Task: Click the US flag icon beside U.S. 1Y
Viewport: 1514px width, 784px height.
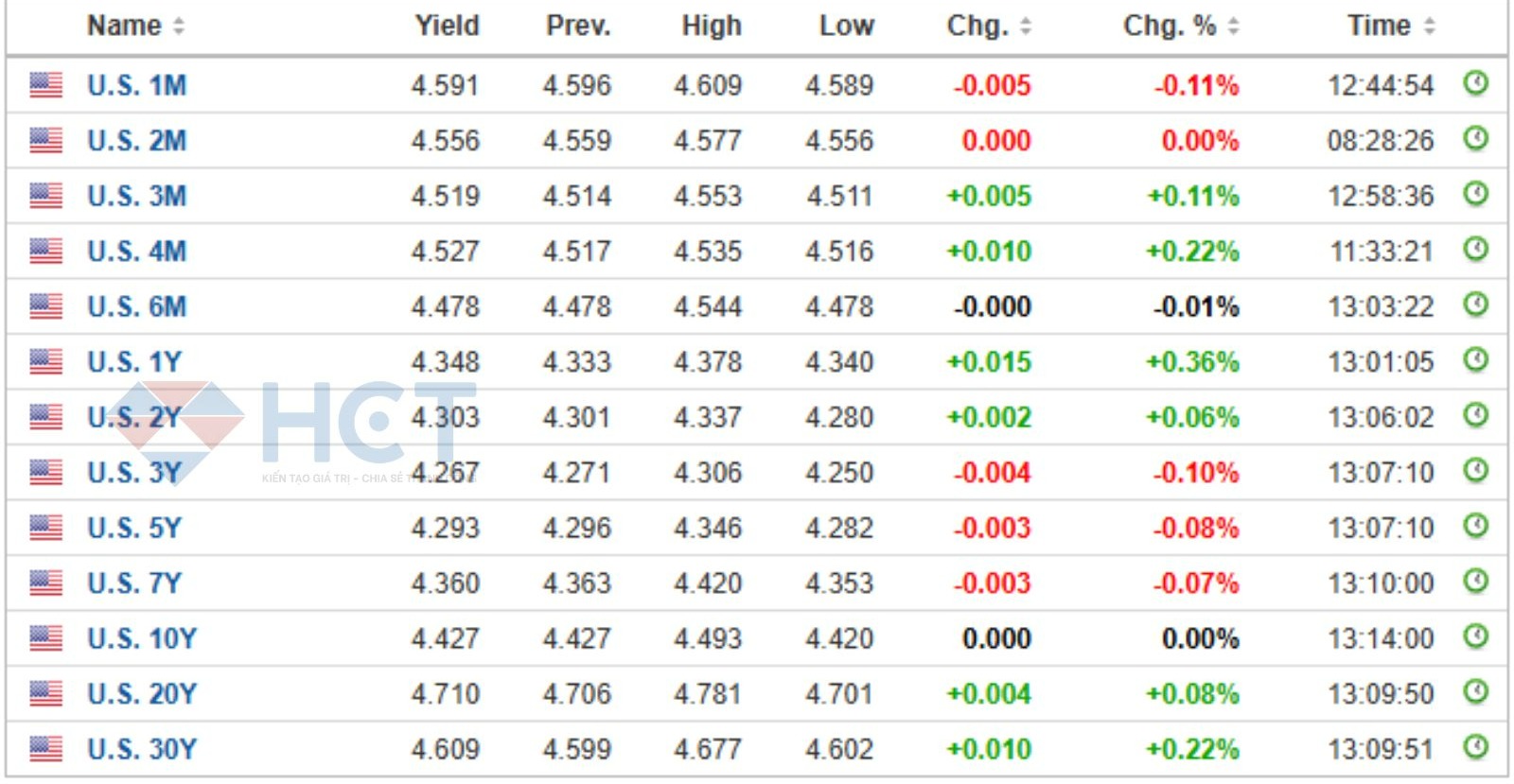Action: click(x=45, y=362)
